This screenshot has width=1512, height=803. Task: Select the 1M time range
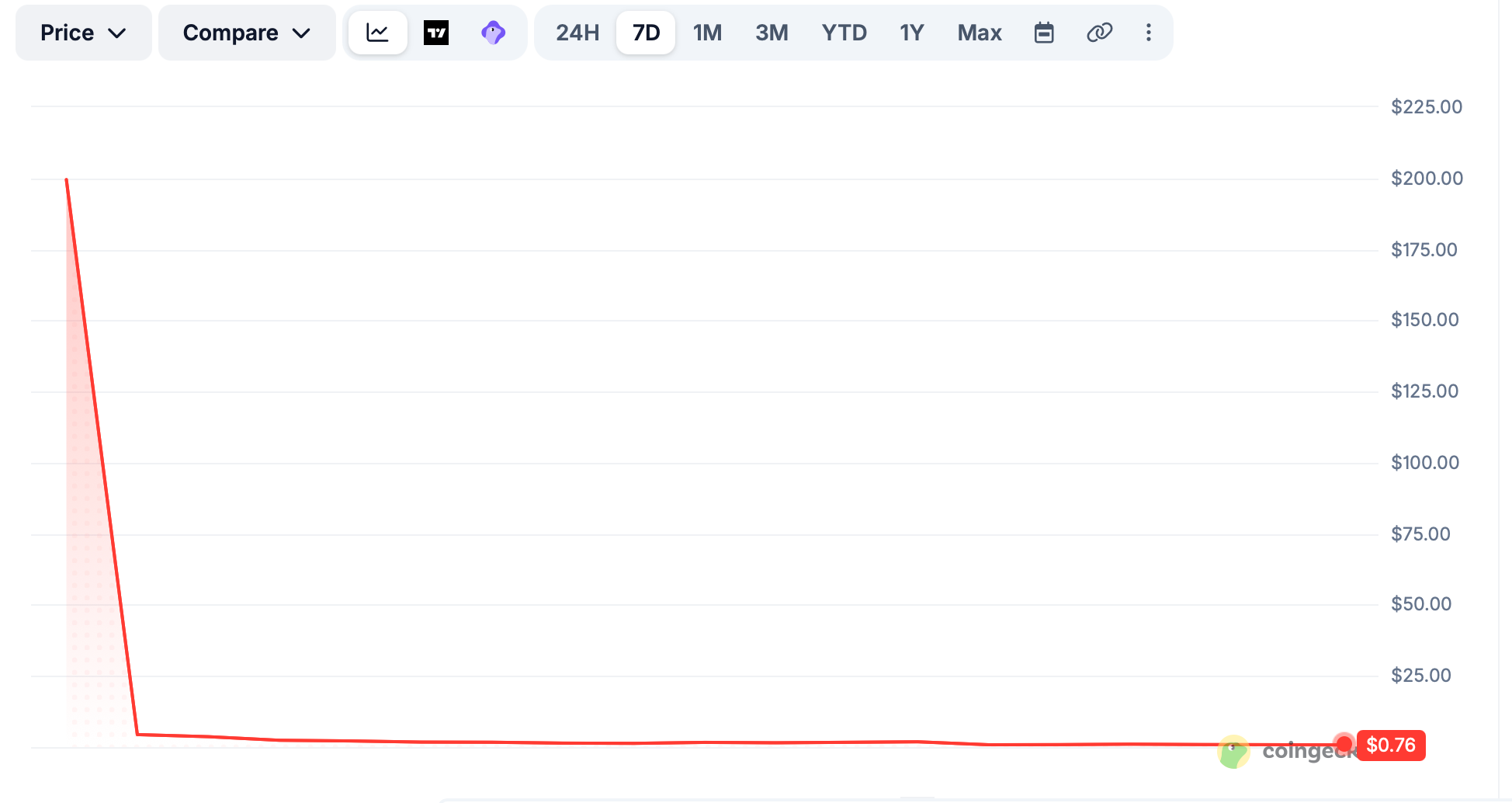[708, 33]
